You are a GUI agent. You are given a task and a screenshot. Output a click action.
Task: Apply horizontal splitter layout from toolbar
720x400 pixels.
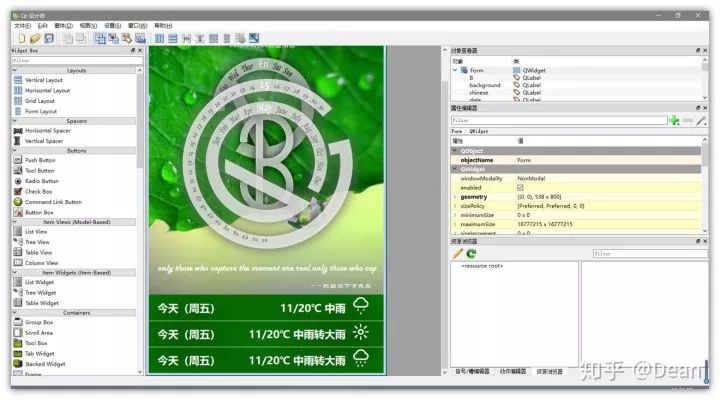click(186, 39)
